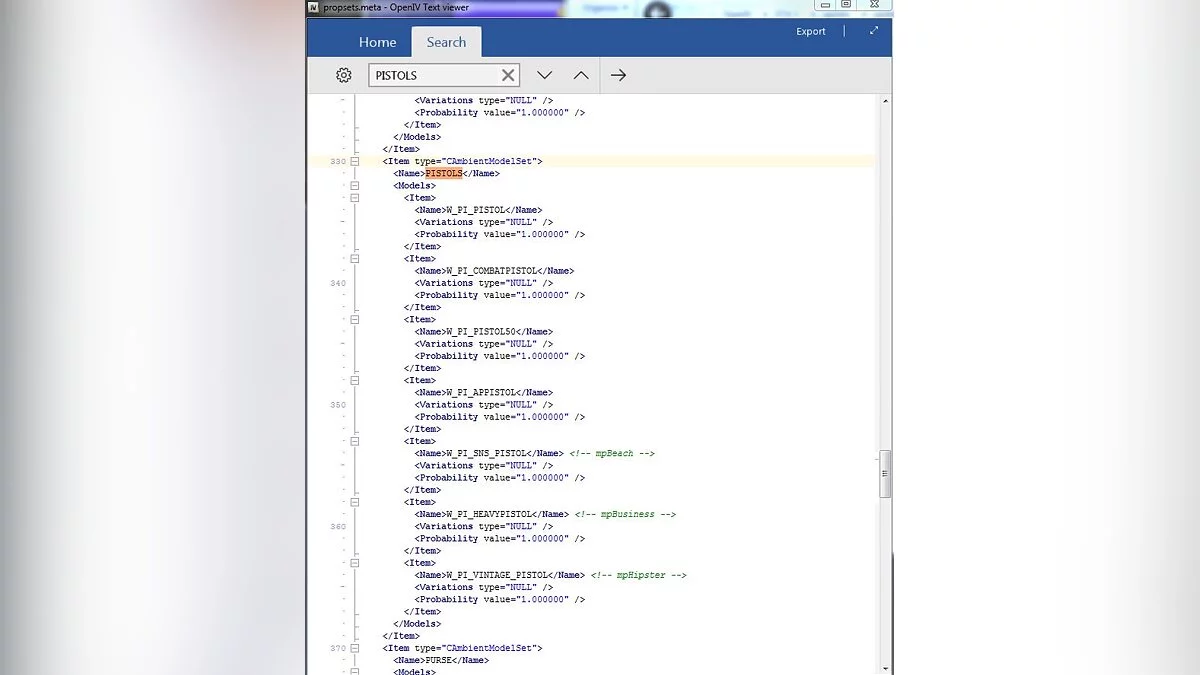This screenshot has width=1200, height=675.
Task: Collapse the W_PI_COMBATPISTOL Item node
Action: click(354, 259)
